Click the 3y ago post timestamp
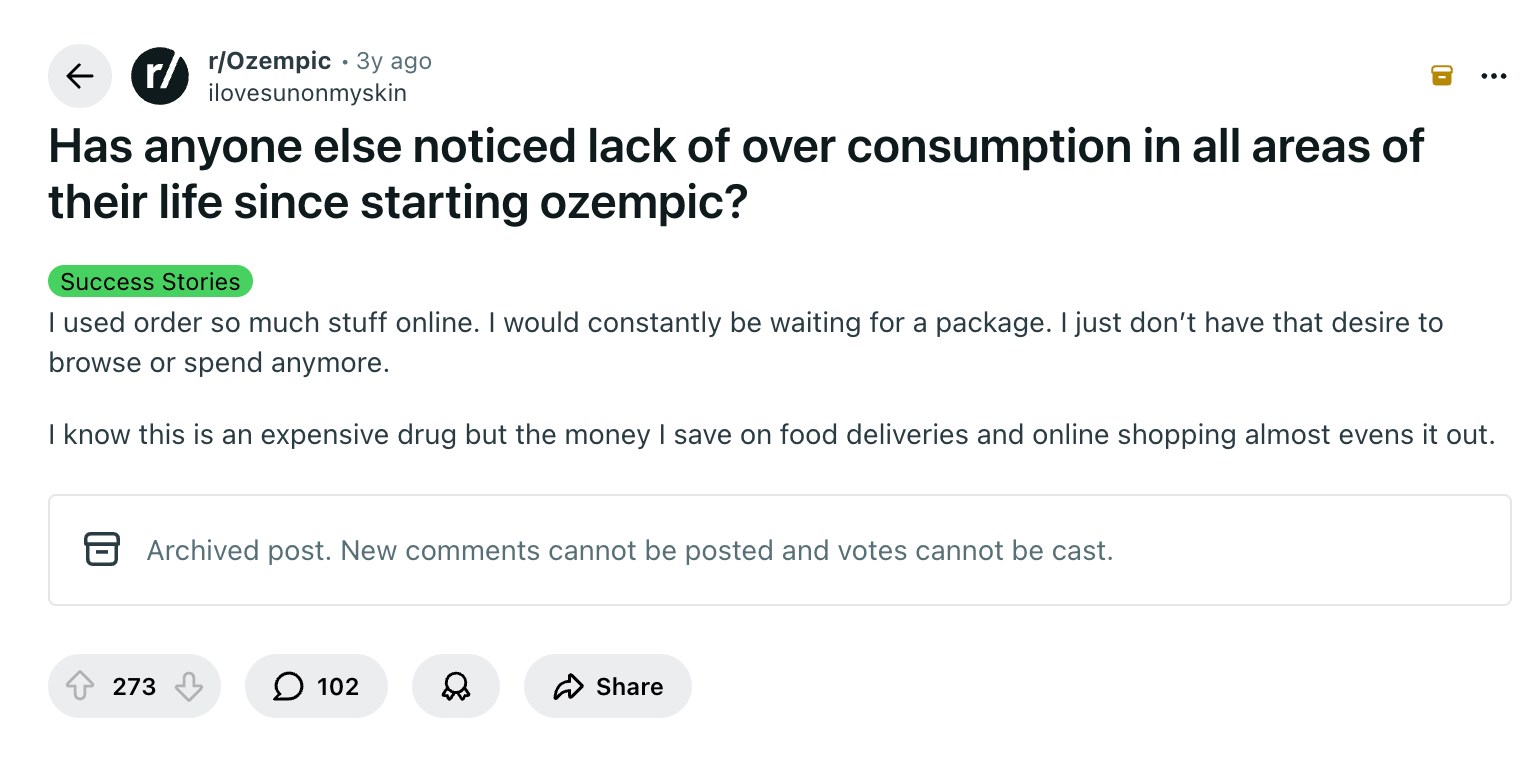The height and width of the screenshot is (758, 1540). tap(394, 61)
